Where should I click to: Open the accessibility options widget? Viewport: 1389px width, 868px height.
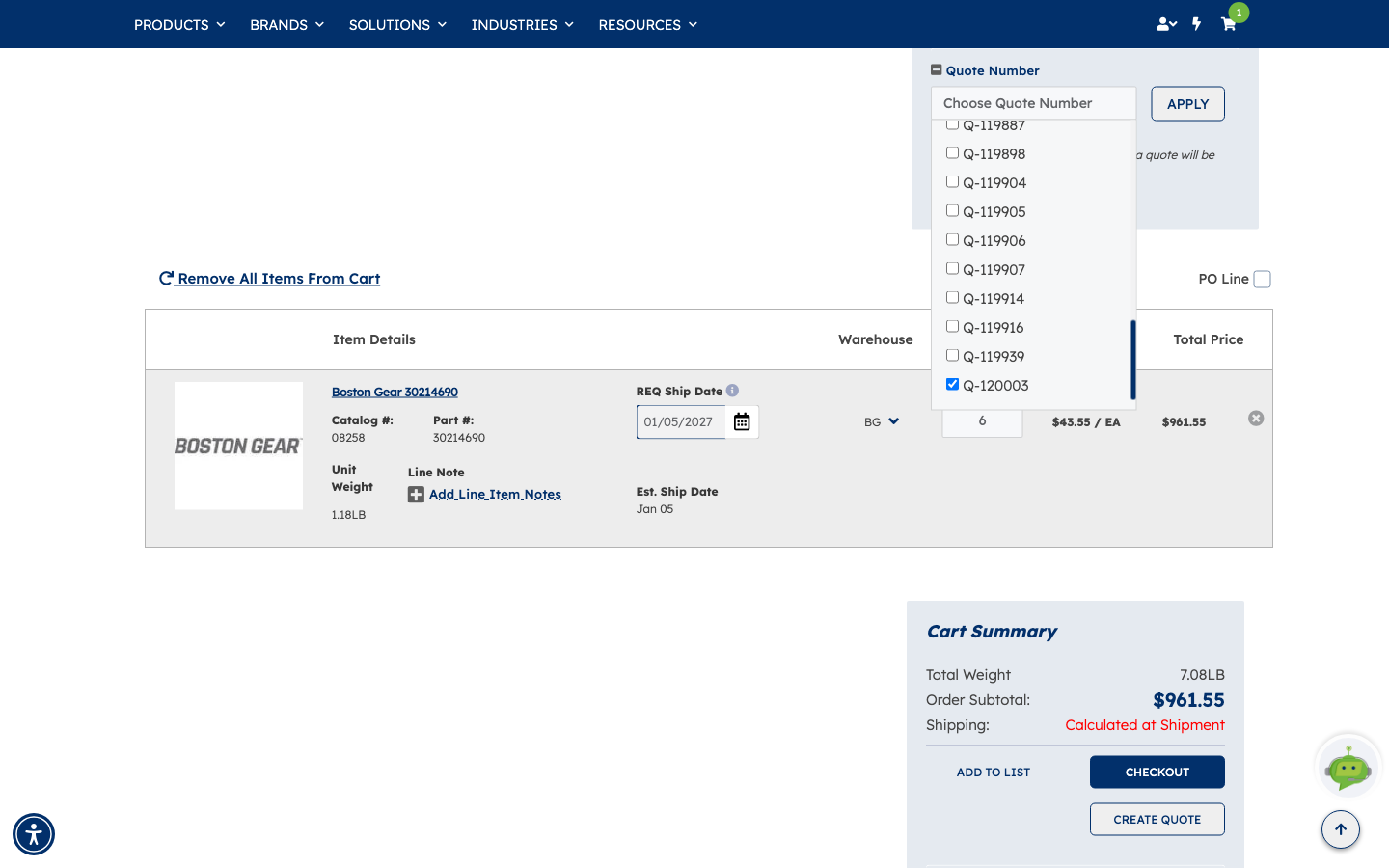pyautogui.click(x=34, y=834)
